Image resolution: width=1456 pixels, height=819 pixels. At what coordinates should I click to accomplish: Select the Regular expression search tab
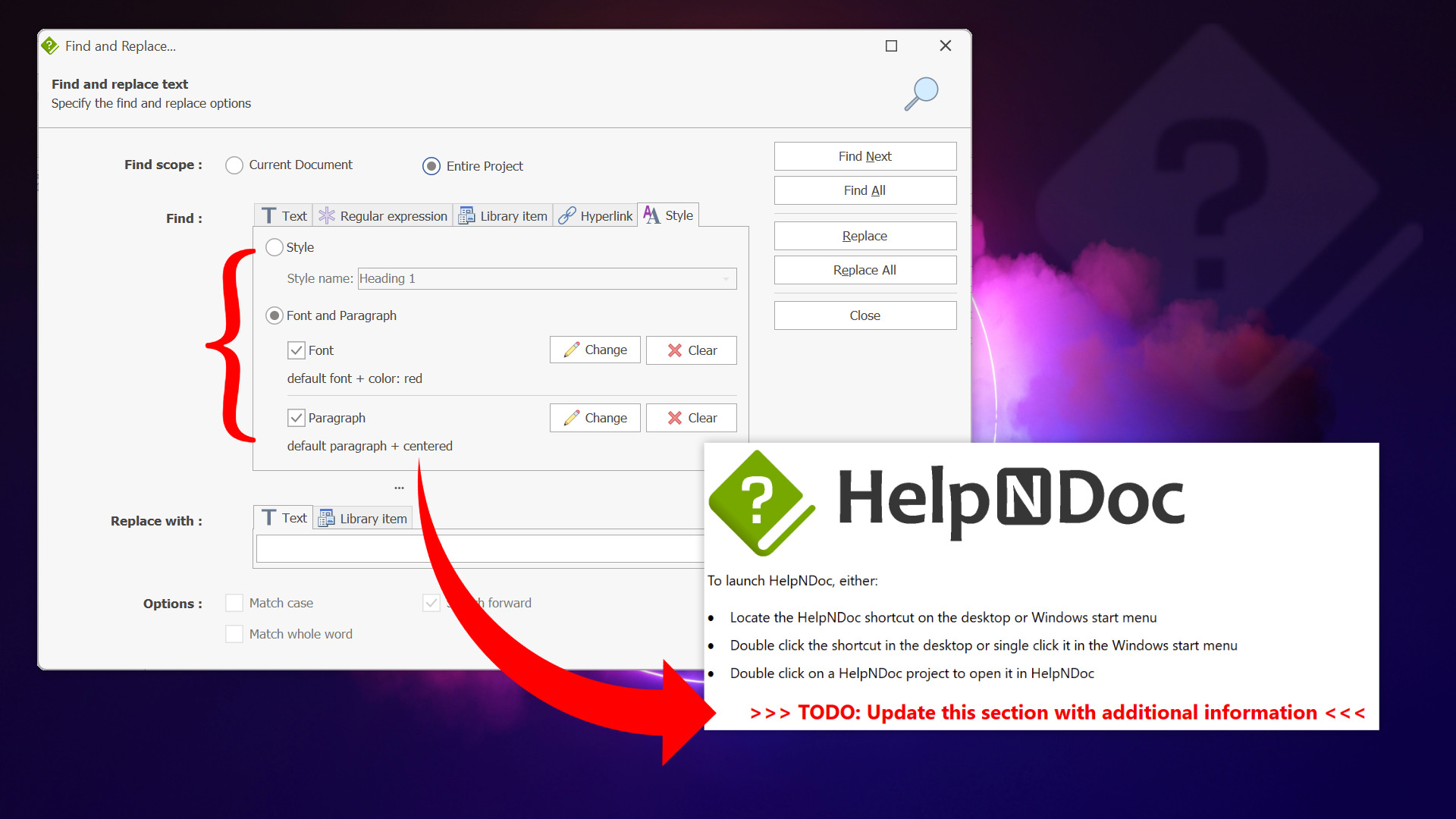click(383, 216)
